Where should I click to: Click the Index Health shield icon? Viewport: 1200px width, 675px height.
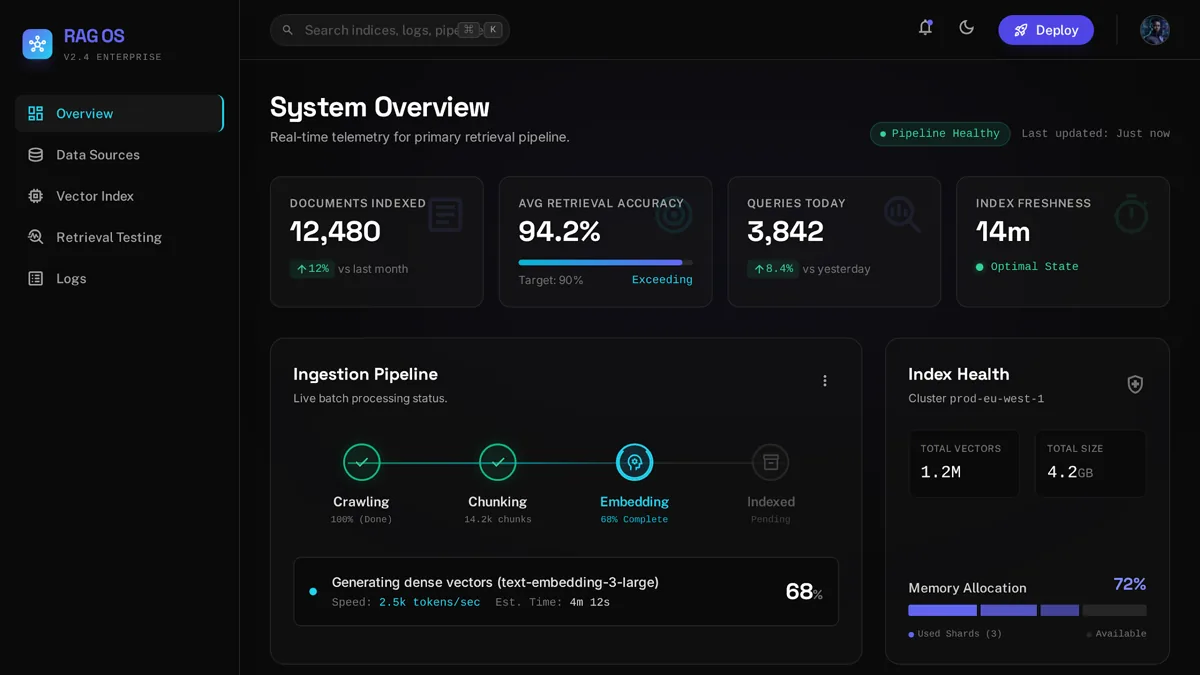1135,384
